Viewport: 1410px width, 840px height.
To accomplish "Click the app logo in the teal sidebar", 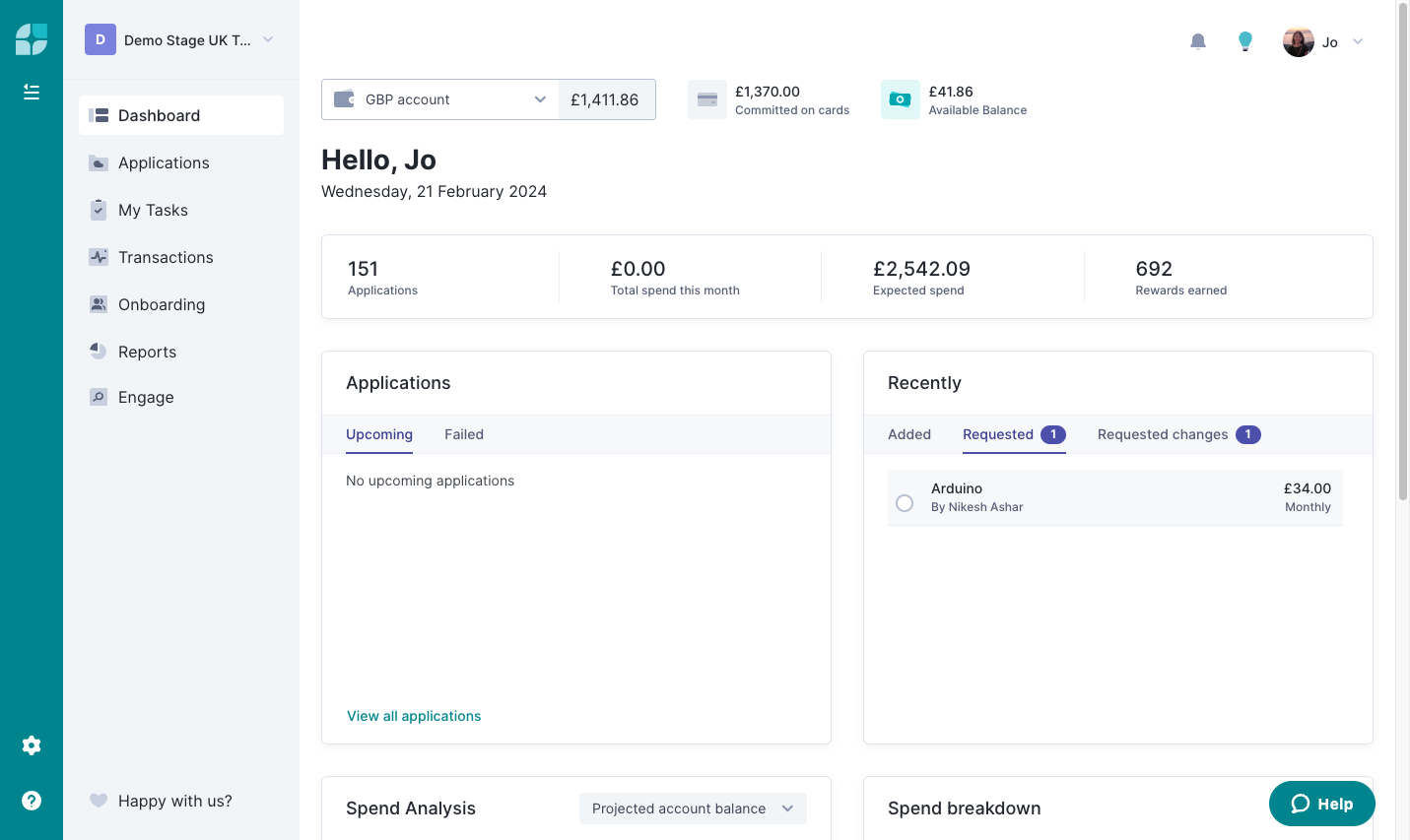I will pyautogui.click(x=32, y=39).
